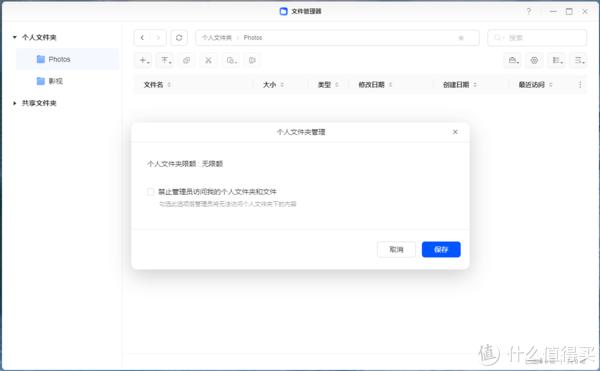Viewport: 600px width, 371px height.
Task: Open the column options three-dot menu
Action: pyautogui.click(x=580, y=85)
